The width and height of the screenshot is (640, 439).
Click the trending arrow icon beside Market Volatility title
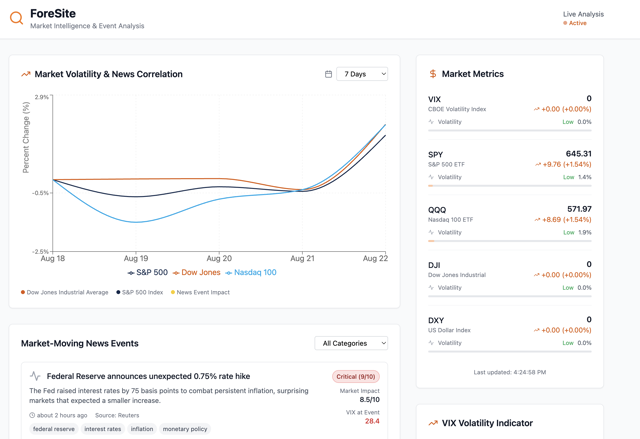click(x=26, y=74)
